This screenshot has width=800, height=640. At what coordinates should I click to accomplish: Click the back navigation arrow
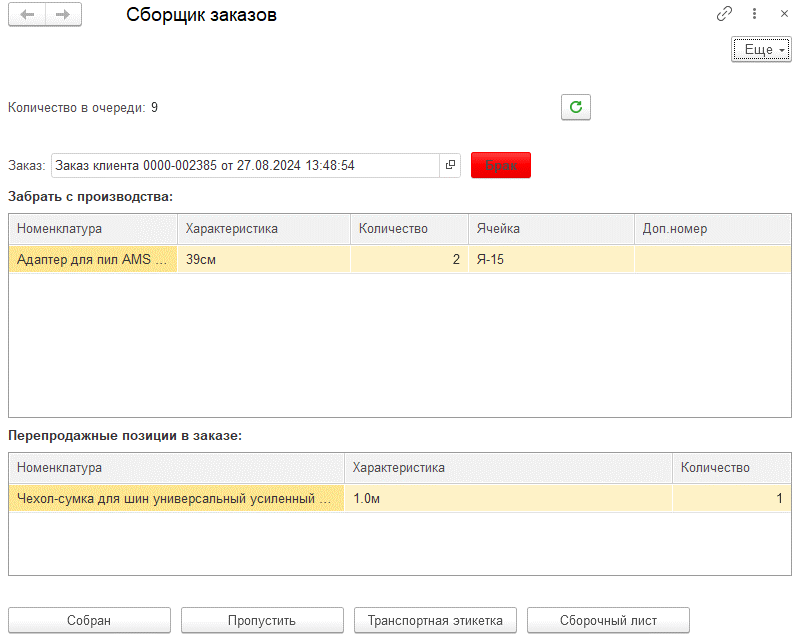point(27,15)
